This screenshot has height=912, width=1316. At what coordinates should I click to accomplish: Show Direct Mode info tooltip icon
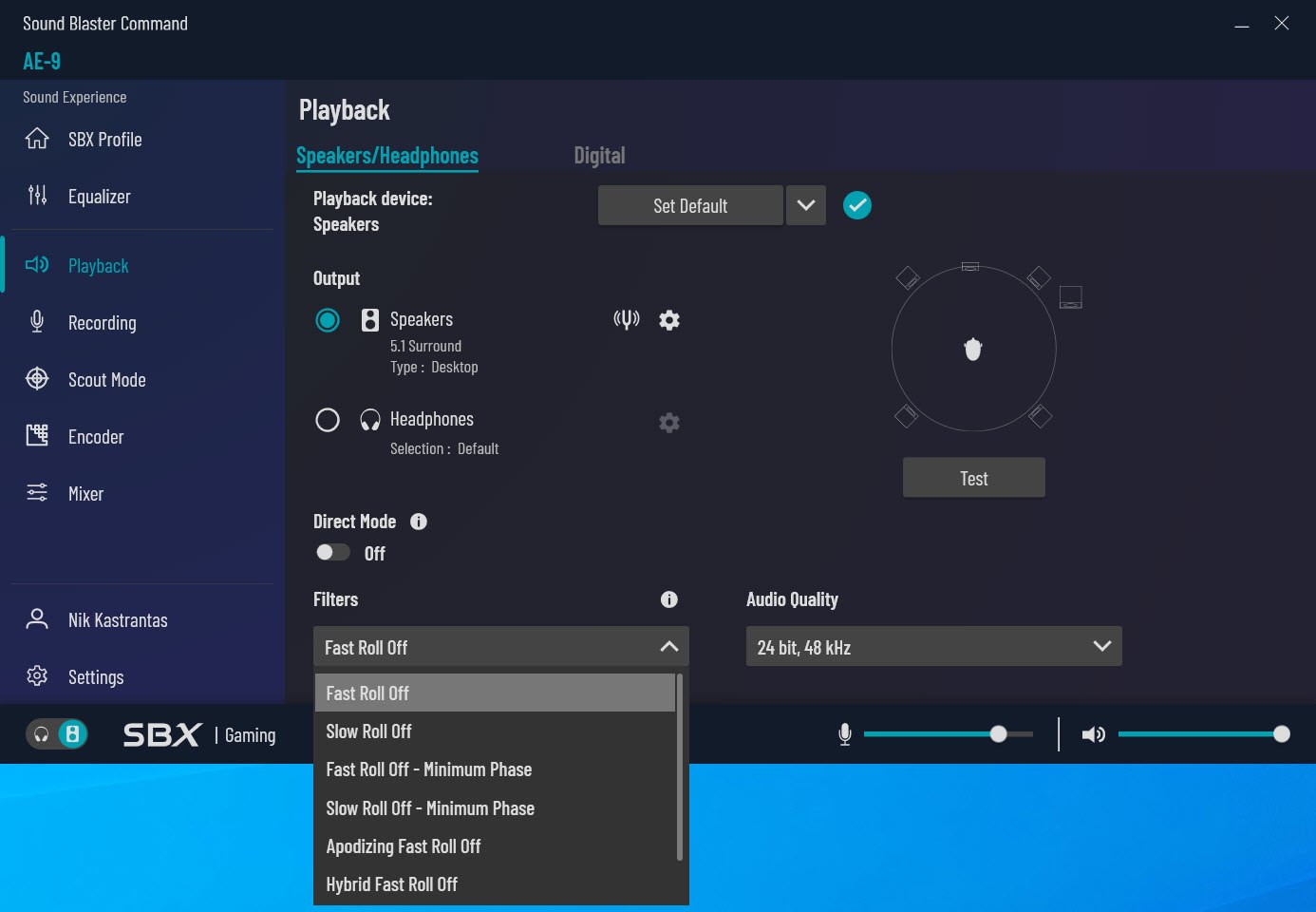pos(419,522)
